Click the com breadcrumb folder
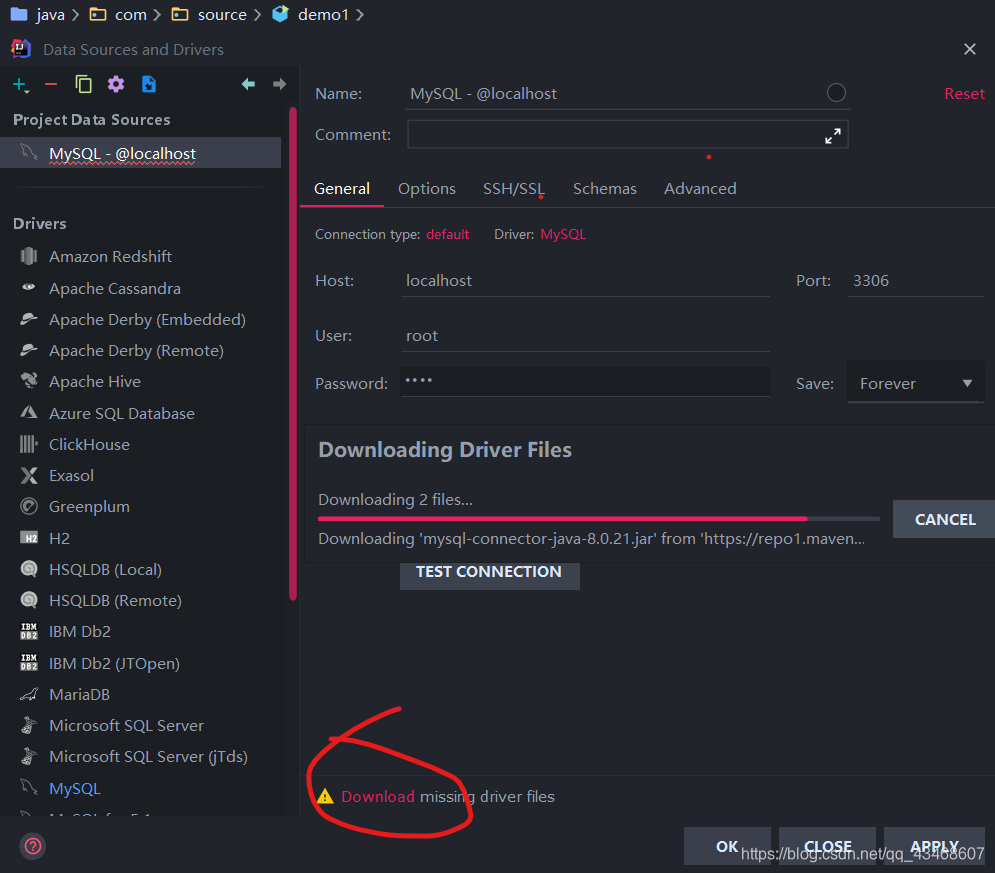The height and width of the screenshot is (873, 995). pos(118,14)
